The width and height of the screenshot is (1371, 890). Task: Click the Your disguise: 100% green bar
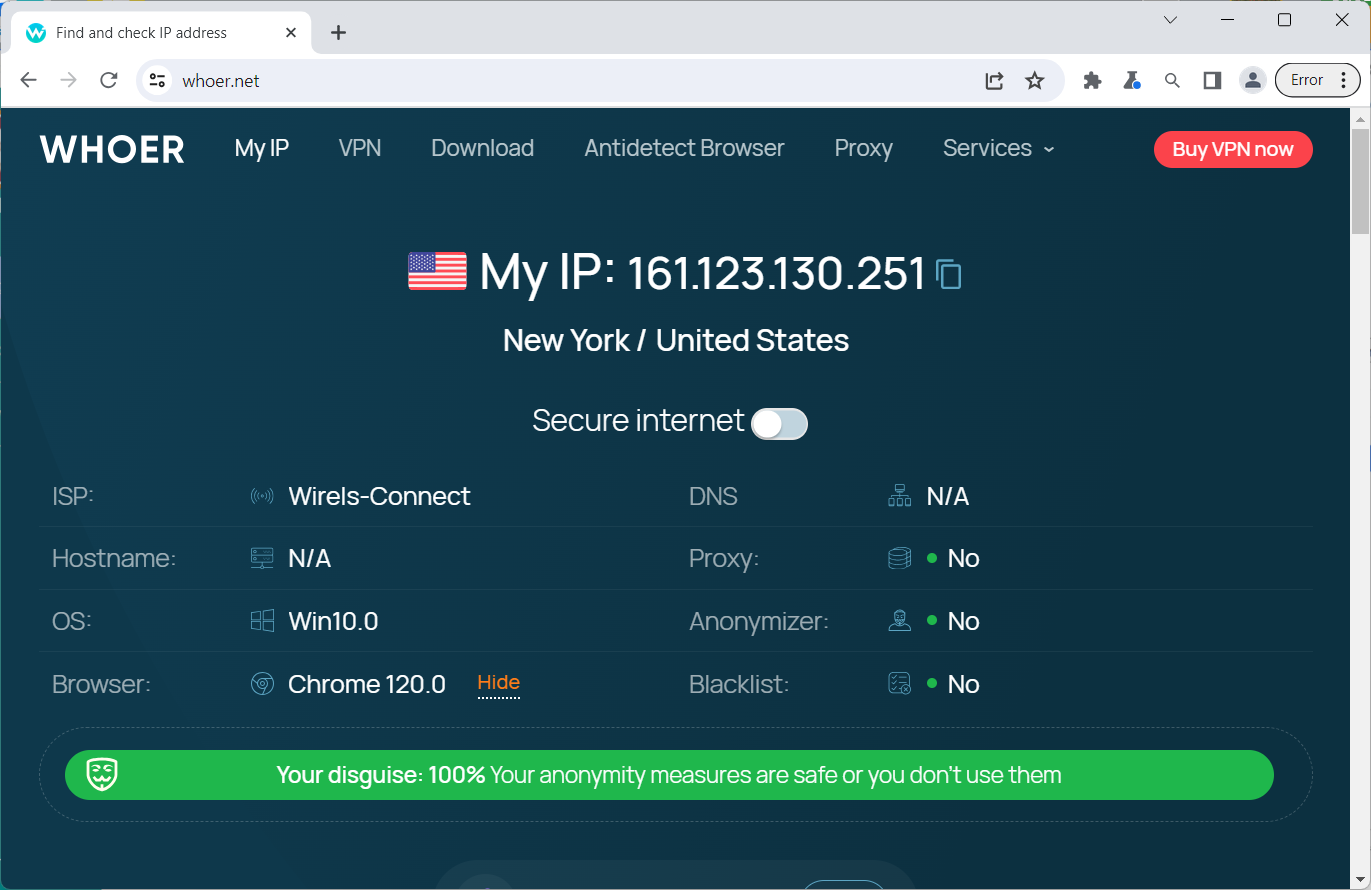[669, 775]
